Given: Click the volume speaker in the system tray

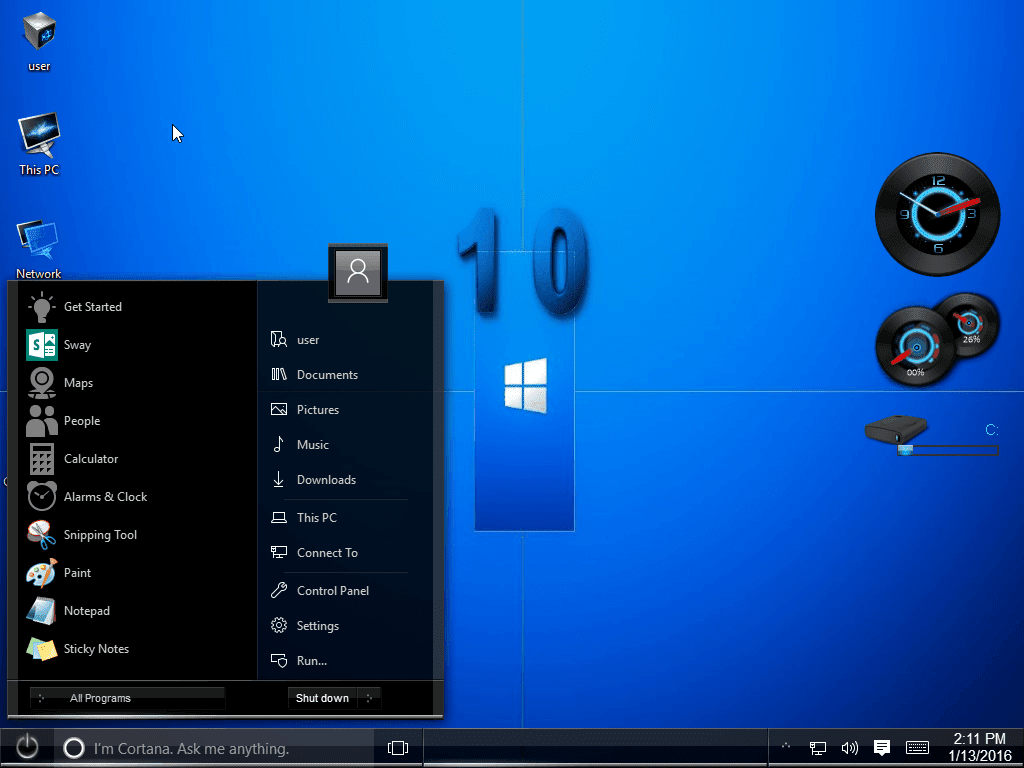Looking at the screenshot, I should point(849,747).
